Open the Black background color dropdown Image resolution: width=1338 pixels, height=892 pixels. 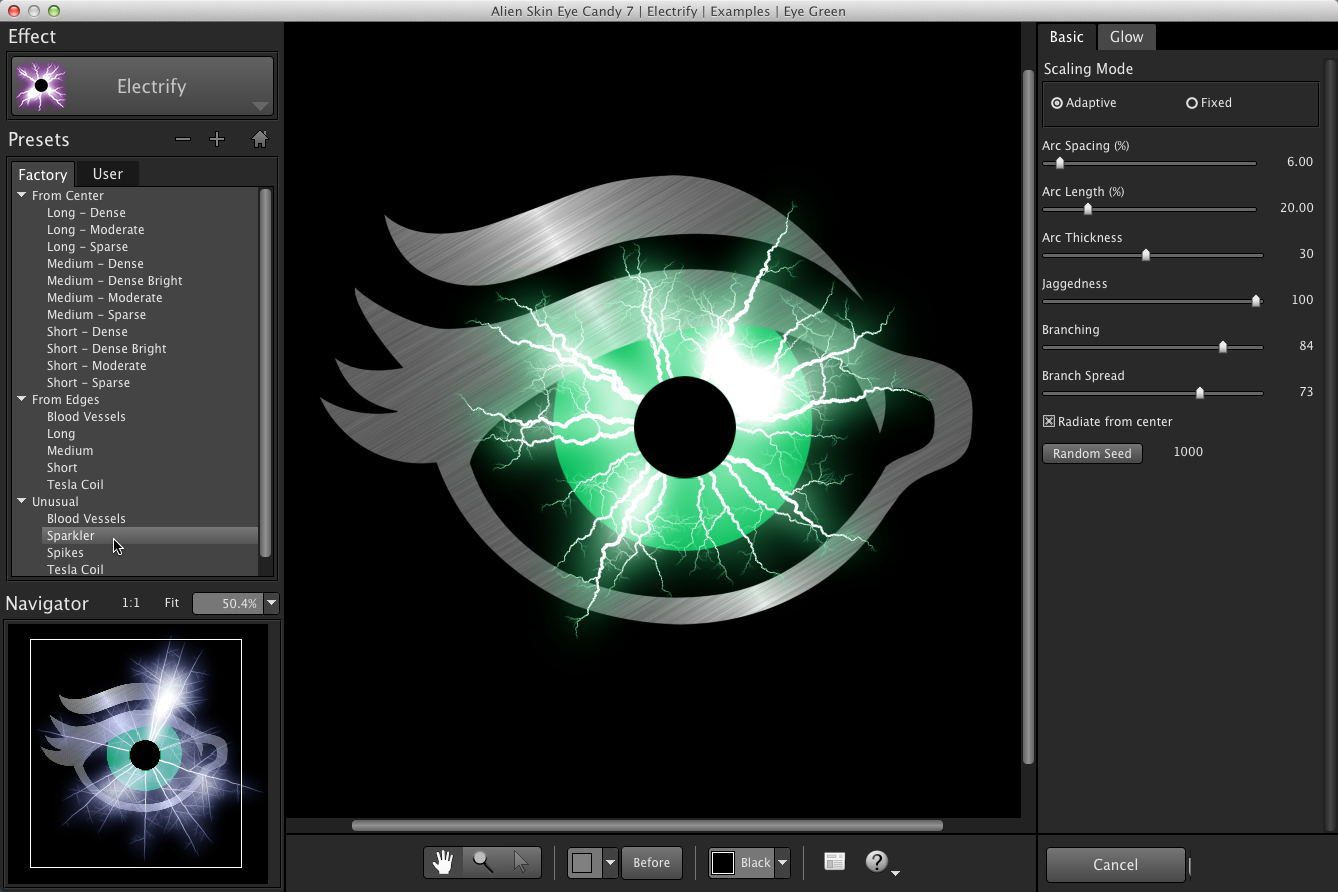click(x=782, y=861)
